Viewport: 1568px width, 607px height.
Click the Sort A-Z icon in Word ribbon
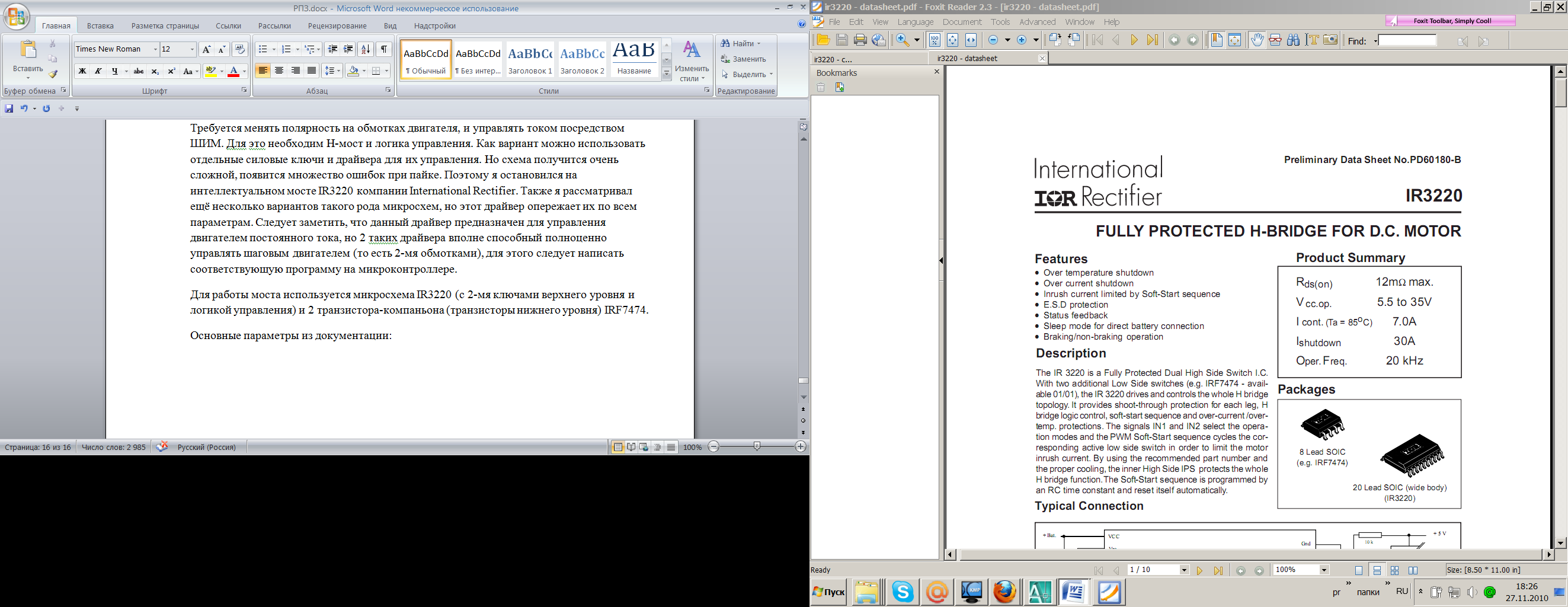tap(365, 49)
